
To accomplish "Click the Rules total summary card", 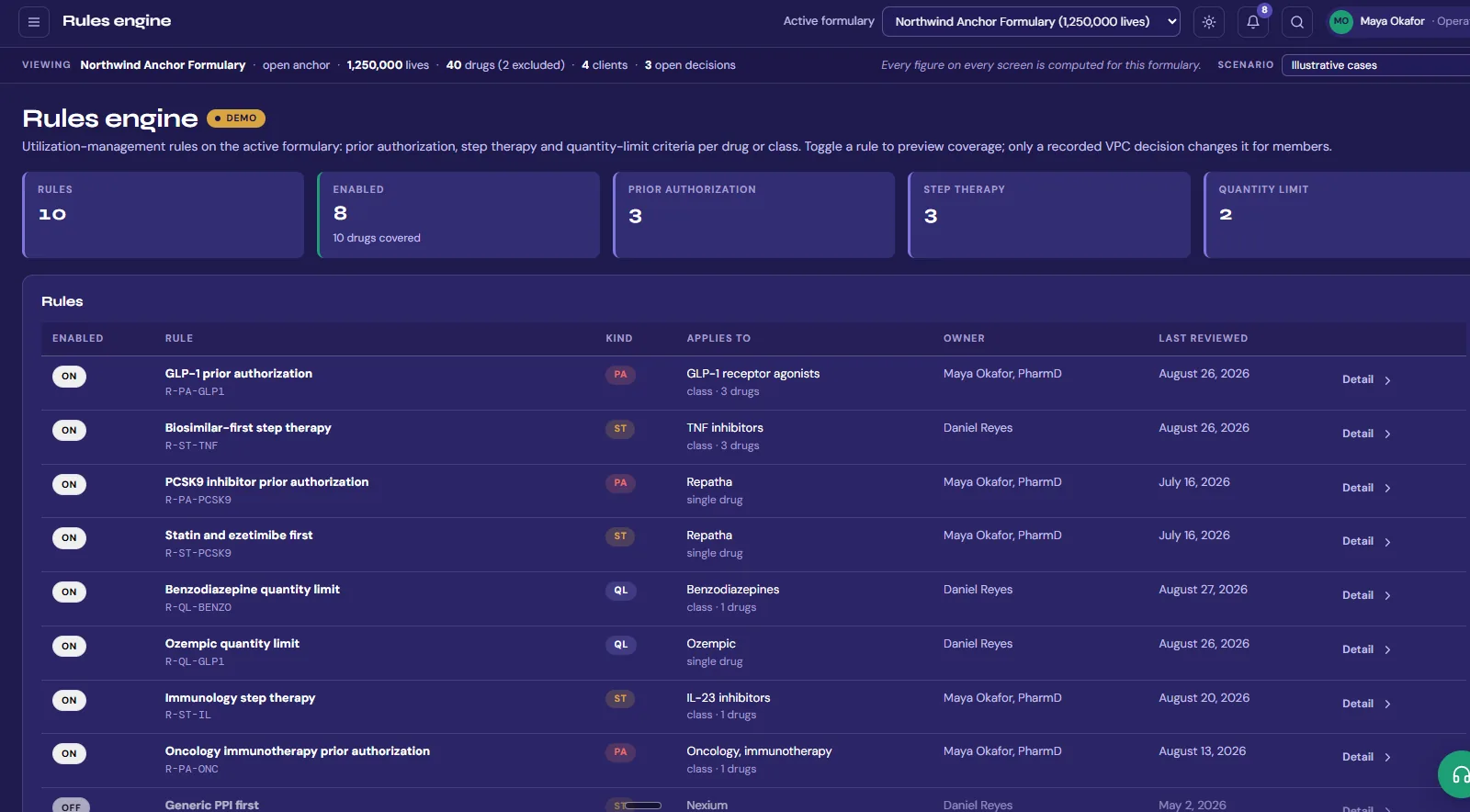I will click(x=163, y=215).
